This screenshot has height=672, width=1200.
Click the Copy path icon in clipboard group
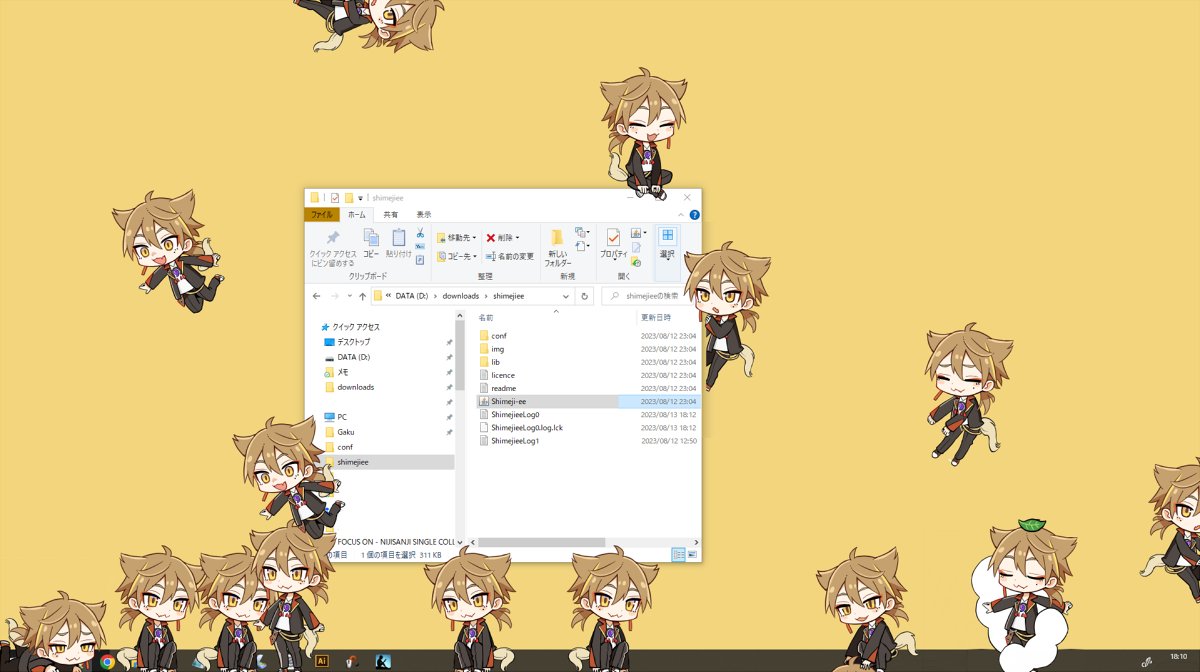[x=420, y=246]
